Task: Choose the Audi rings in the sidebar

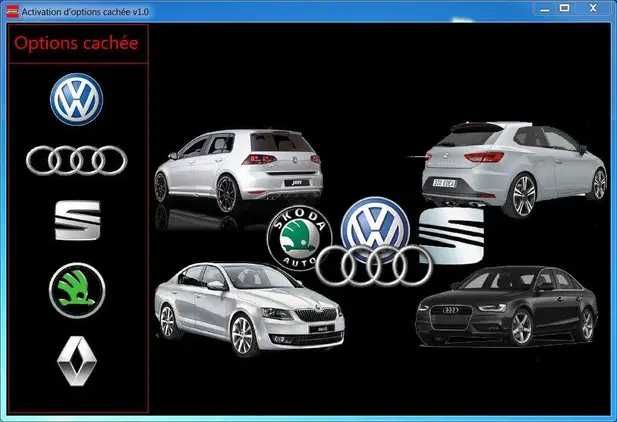Action: (x=77, y=160)
